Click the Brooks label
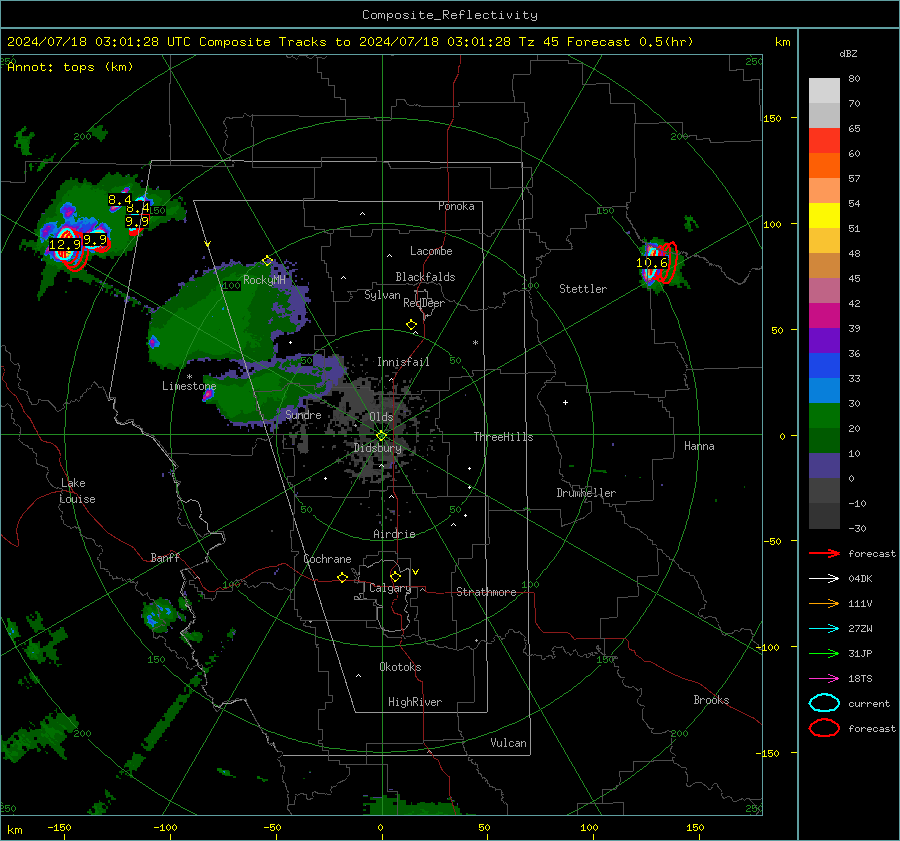900x841 pixels. (711, 700)
